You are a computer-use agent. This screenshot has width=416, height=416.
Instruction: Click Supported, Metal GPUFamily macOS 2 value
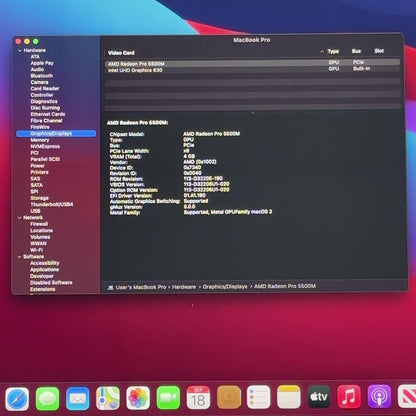point(228,212)
